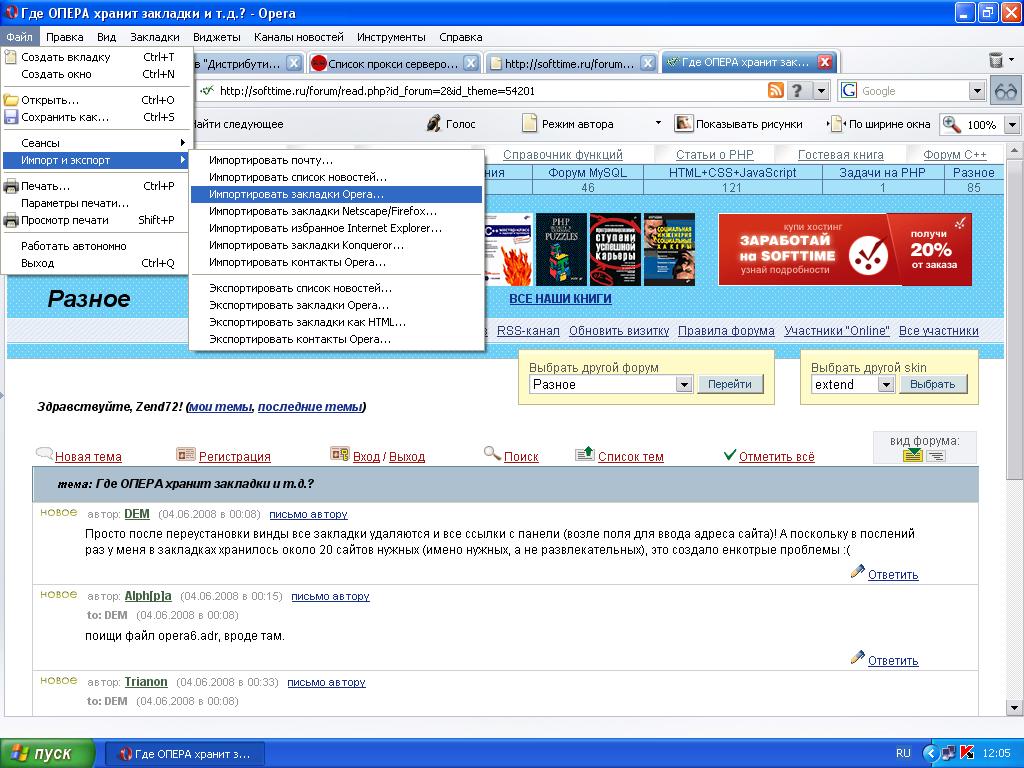
Task: Open the extend skin dropdown
Action: [886, 384]
